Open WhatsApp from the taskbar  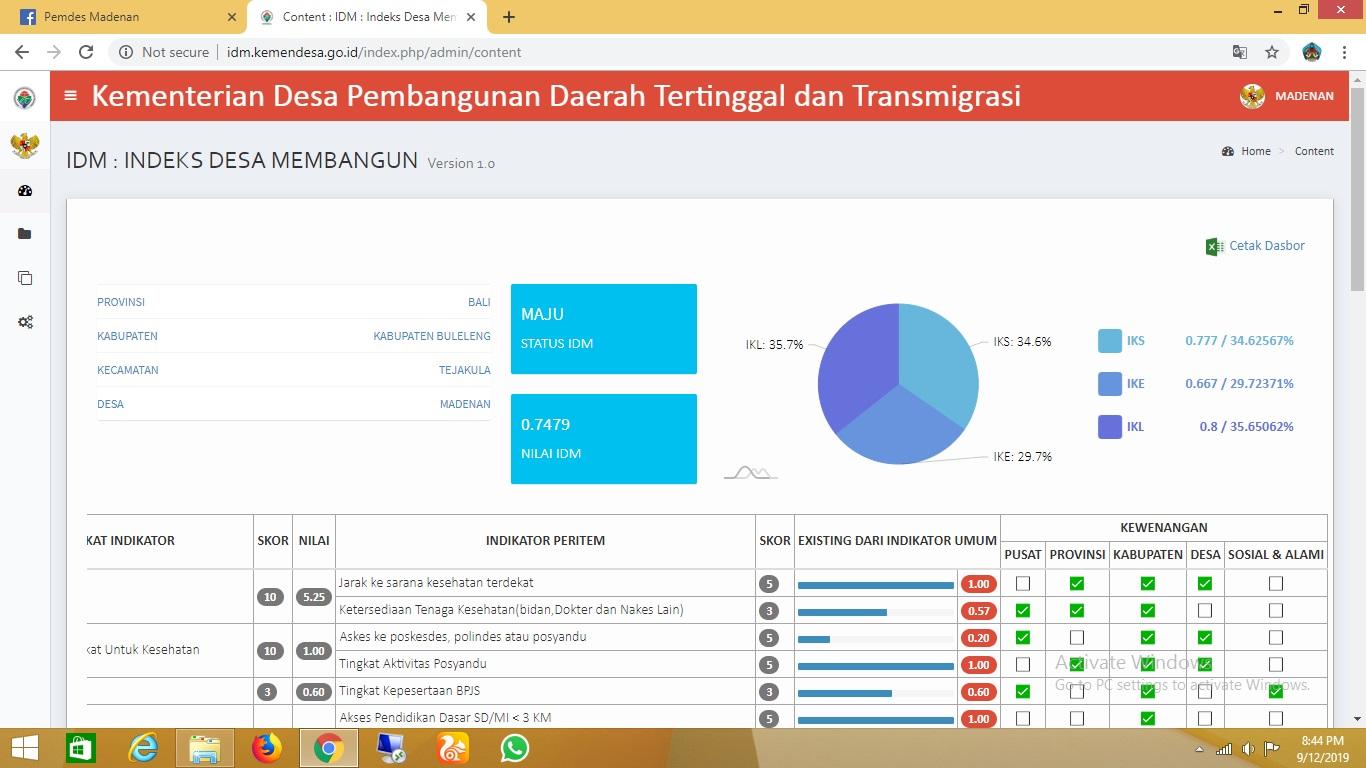click(x=514, y=747)
